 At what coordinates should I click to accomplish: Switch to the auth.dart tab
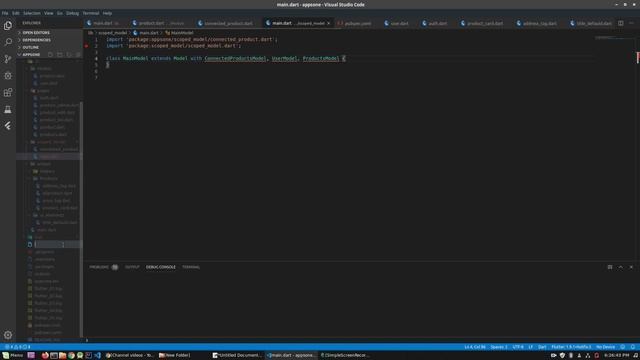[437, 23]
